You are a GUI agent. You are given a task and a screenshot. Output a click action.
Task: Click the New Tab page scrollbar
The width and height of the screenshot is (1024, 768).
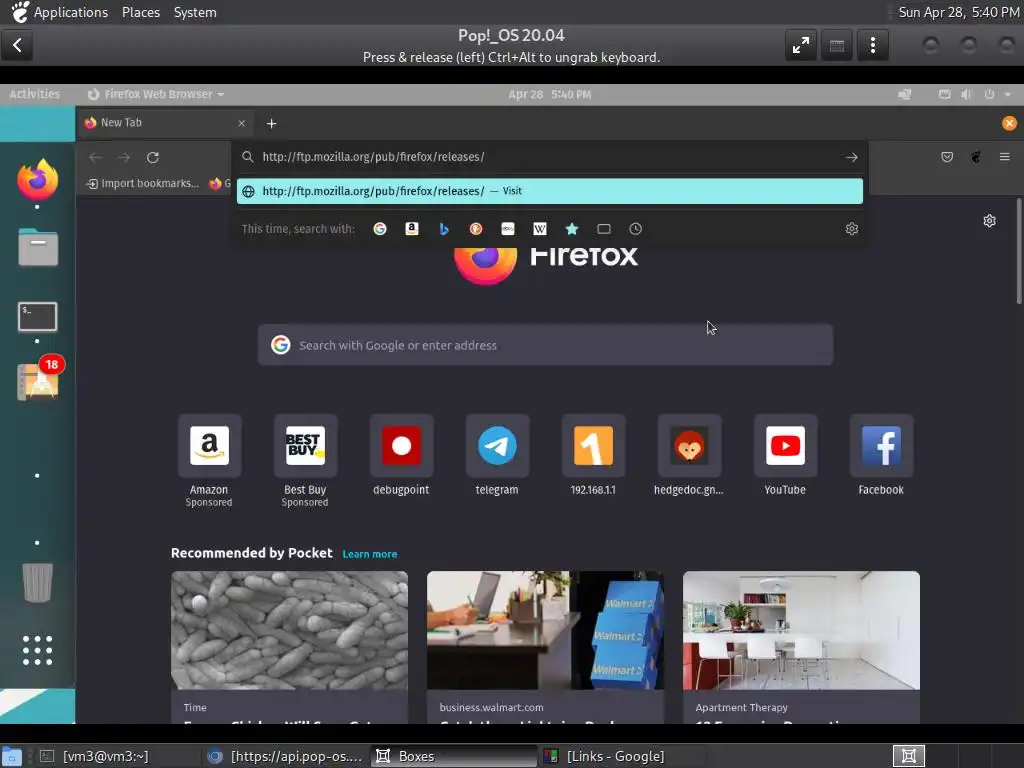click(1019, 251)
